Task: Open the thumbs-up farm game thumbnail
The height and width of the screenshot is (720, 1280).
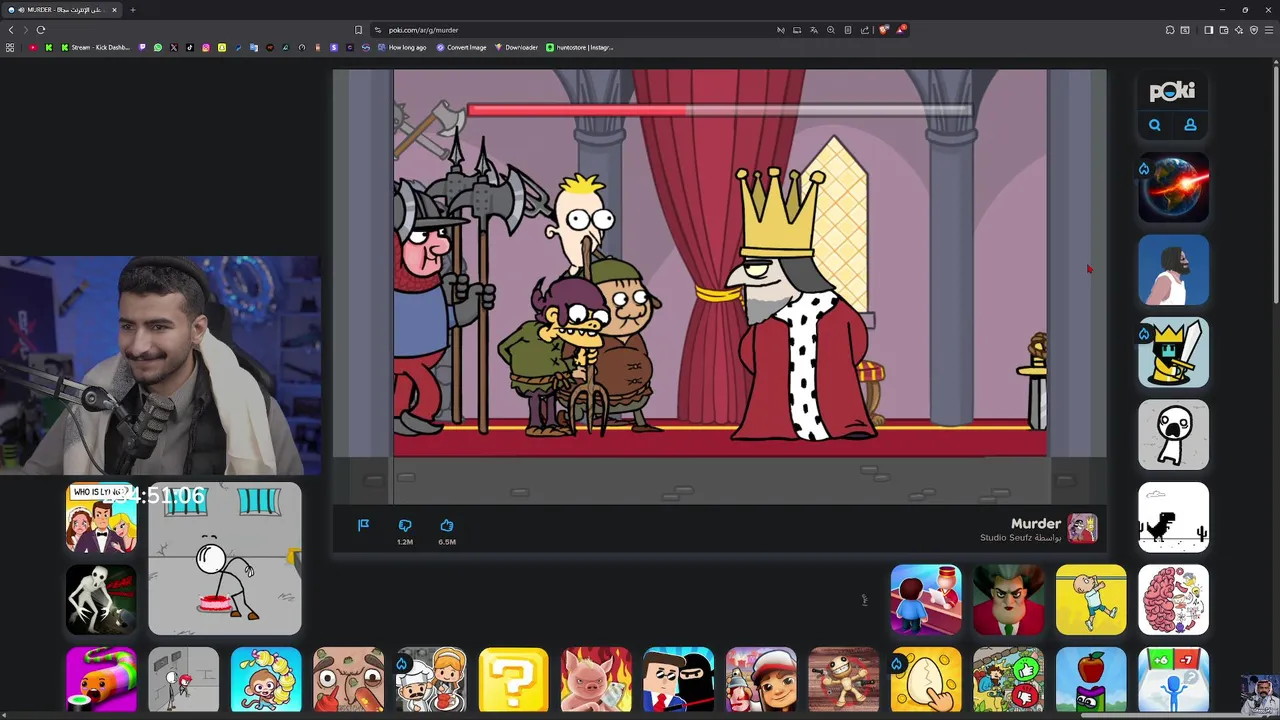Action: (1008, 680)
